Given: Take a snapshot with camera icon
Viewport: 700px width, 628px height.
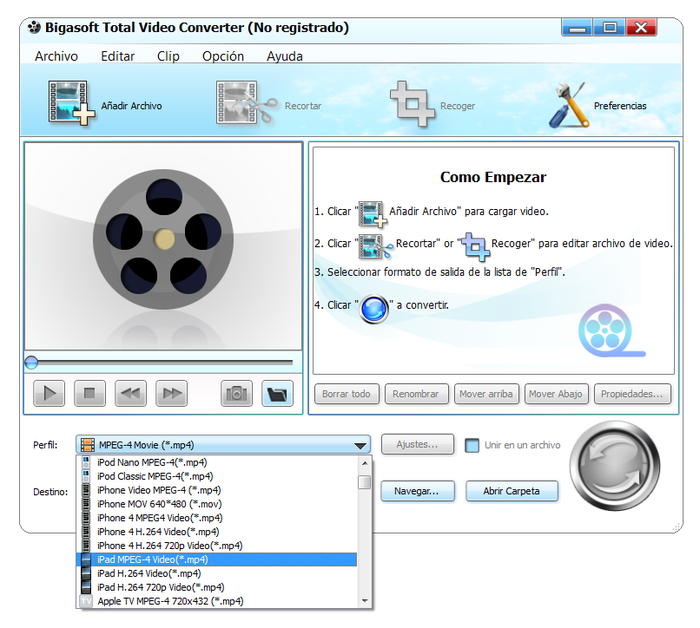Looking at the screenshot, I should [237, 393].
